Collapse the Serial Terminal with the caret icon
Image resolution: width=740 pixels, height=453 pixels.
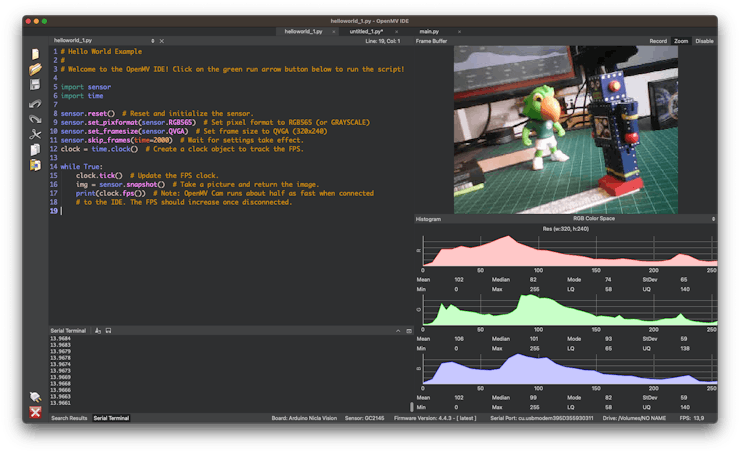(398, 331)
